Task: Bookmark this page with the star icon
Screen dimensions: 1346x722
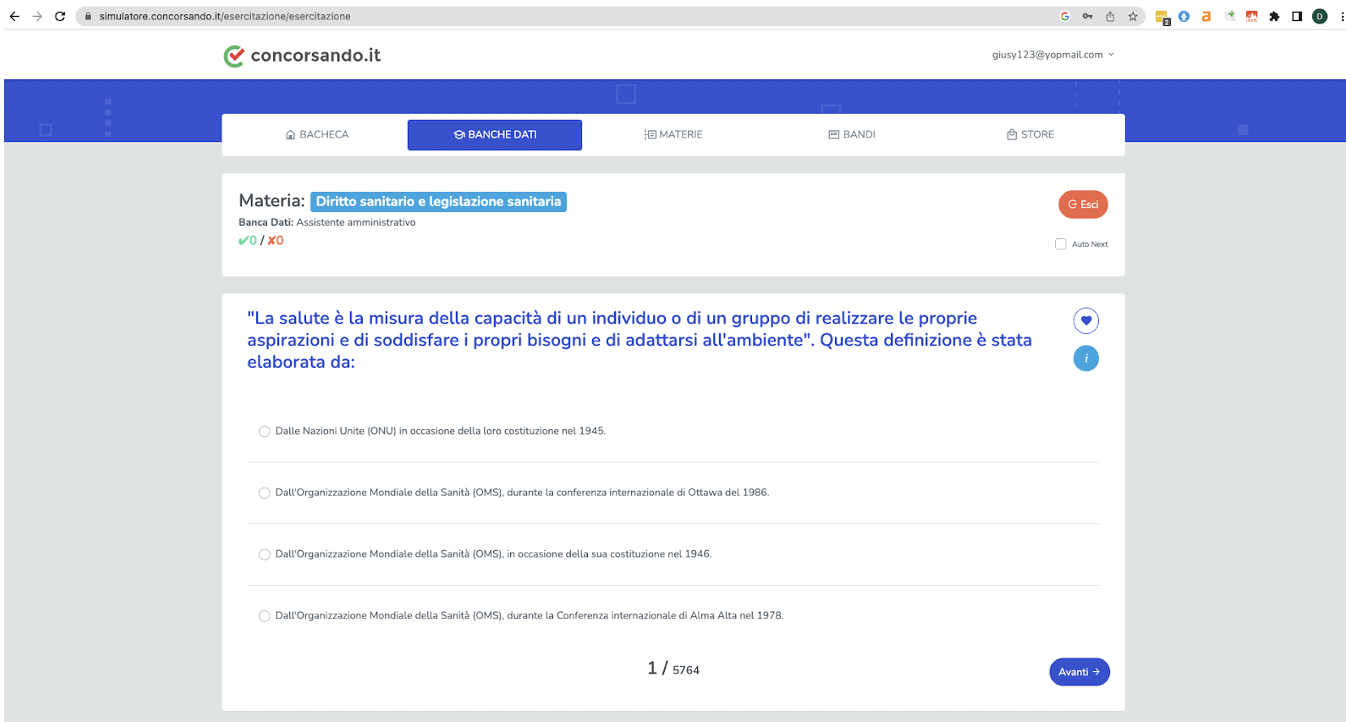Action: (x=1133, y=16)
